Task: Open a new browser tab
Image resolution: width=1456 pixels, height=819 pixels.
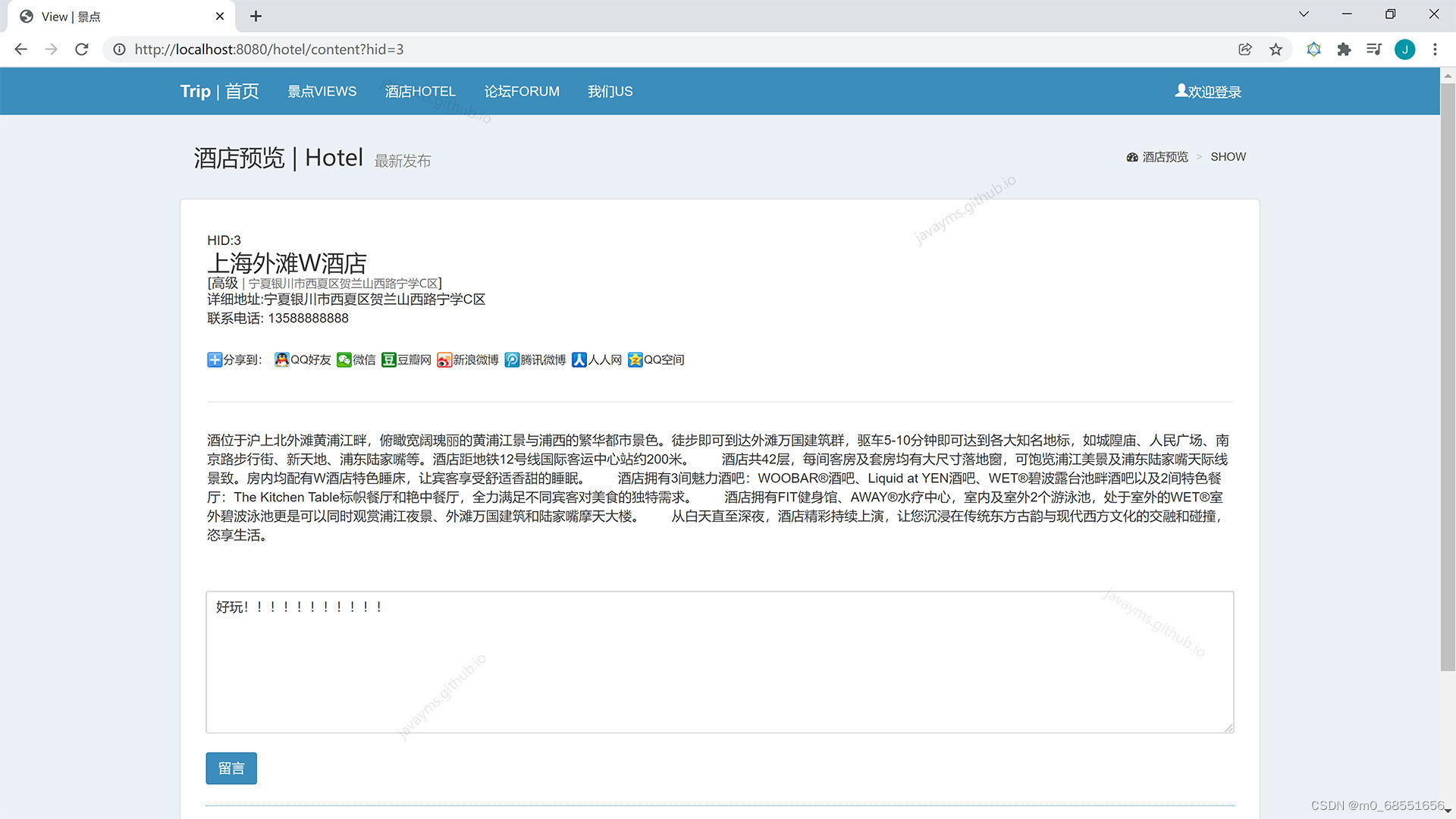Action: 256,16
